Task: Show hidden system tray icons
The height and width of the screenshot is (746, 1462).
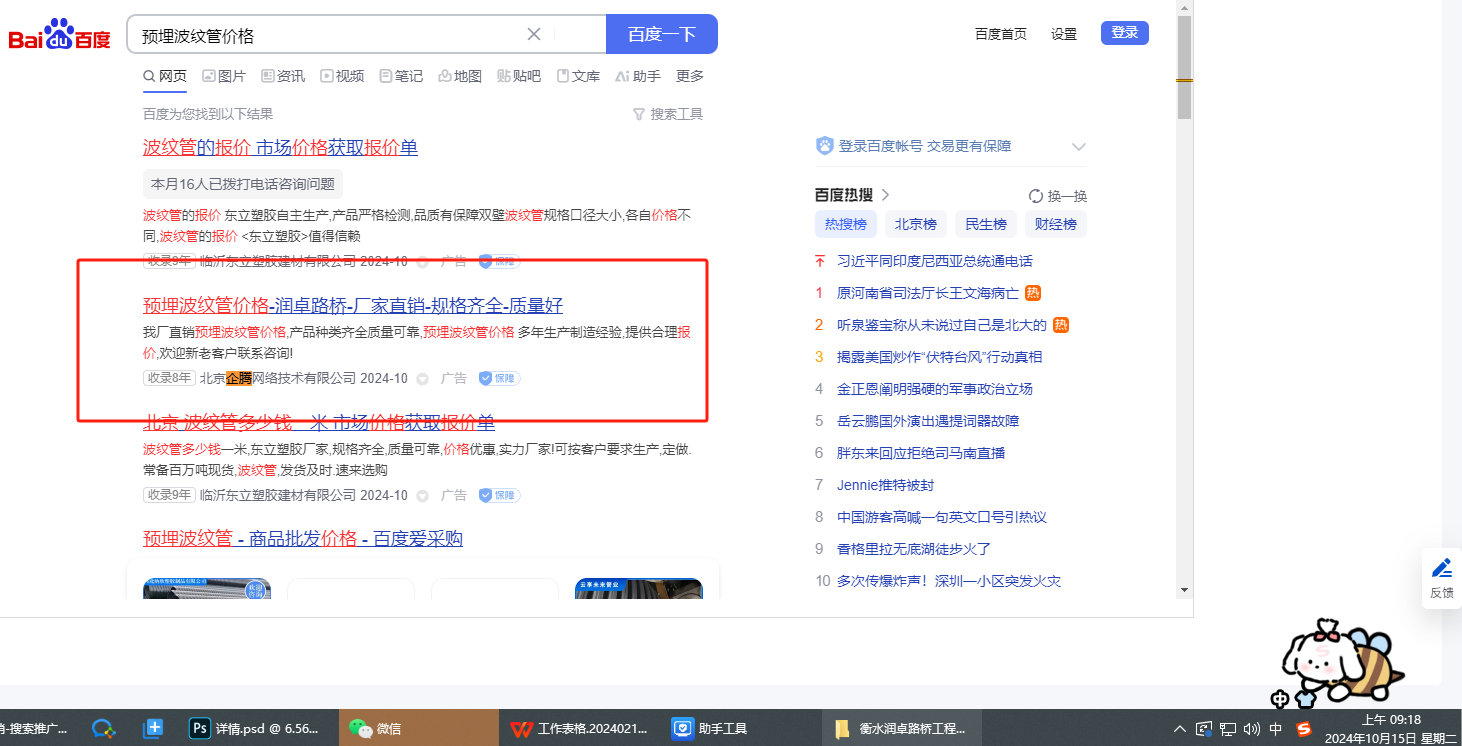Action: [x=1180, y=729]
